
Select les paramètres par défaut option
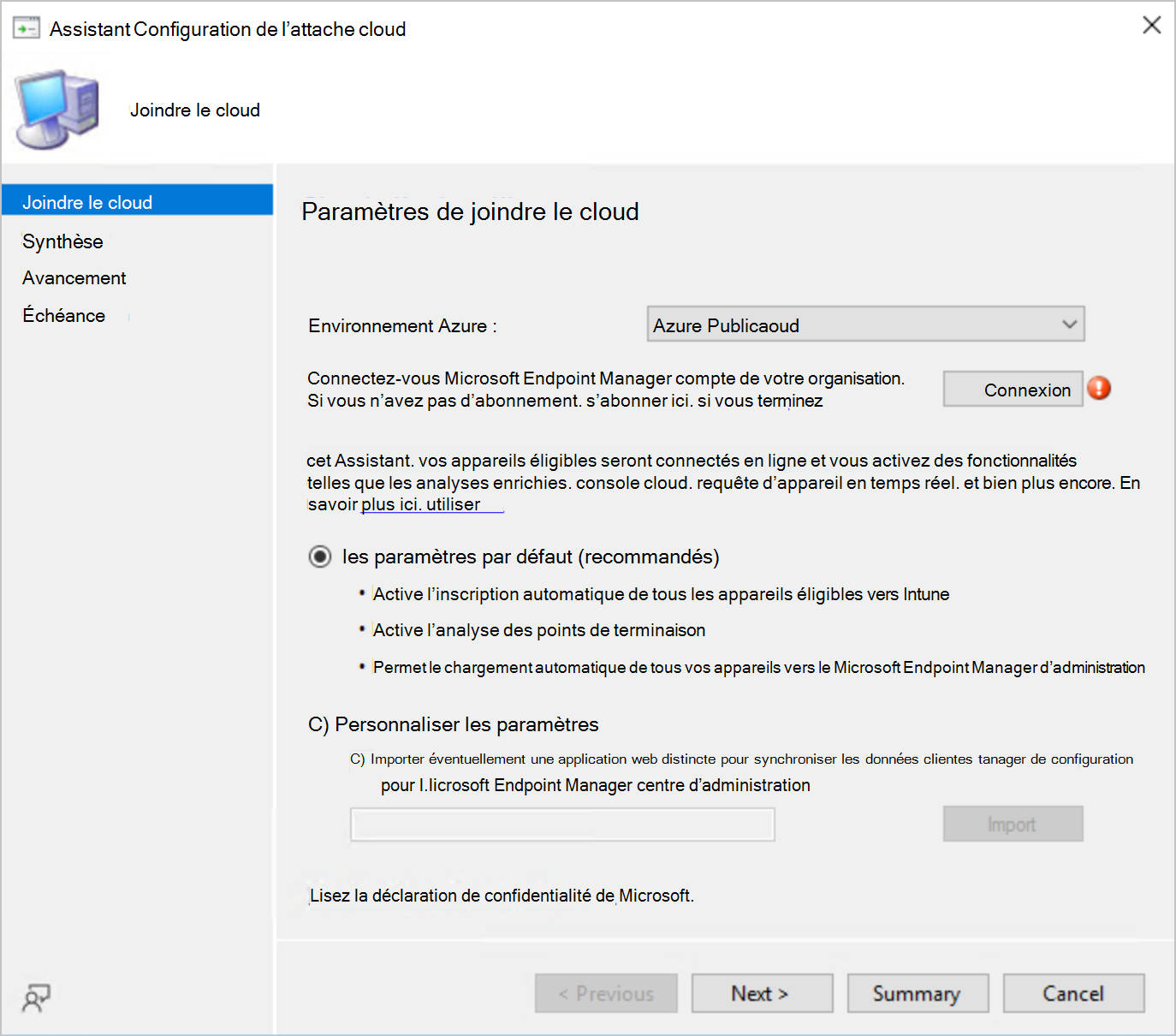click(319, 556)
